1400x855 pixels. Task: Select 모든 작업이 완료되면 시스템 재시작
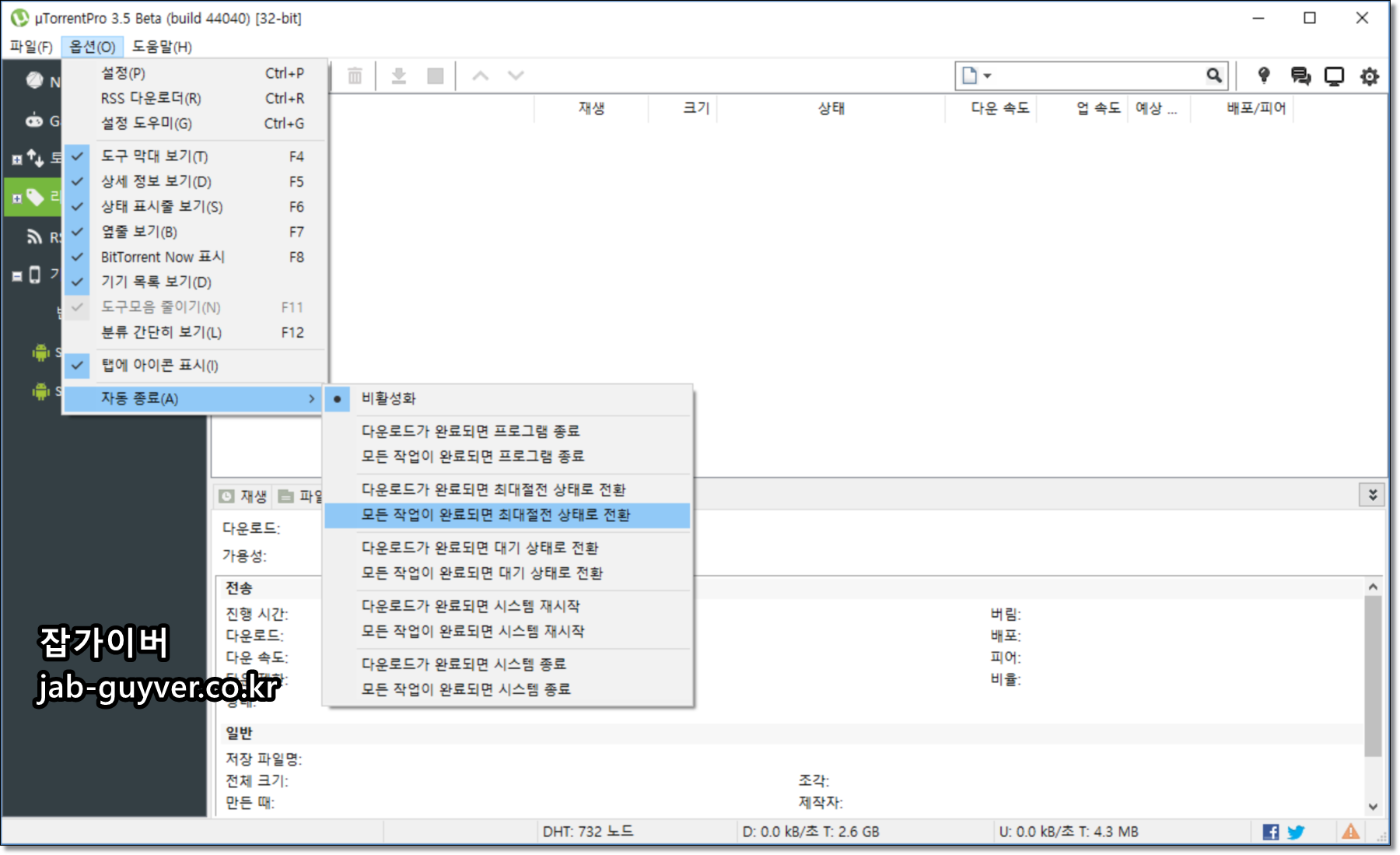click(507, 631)
